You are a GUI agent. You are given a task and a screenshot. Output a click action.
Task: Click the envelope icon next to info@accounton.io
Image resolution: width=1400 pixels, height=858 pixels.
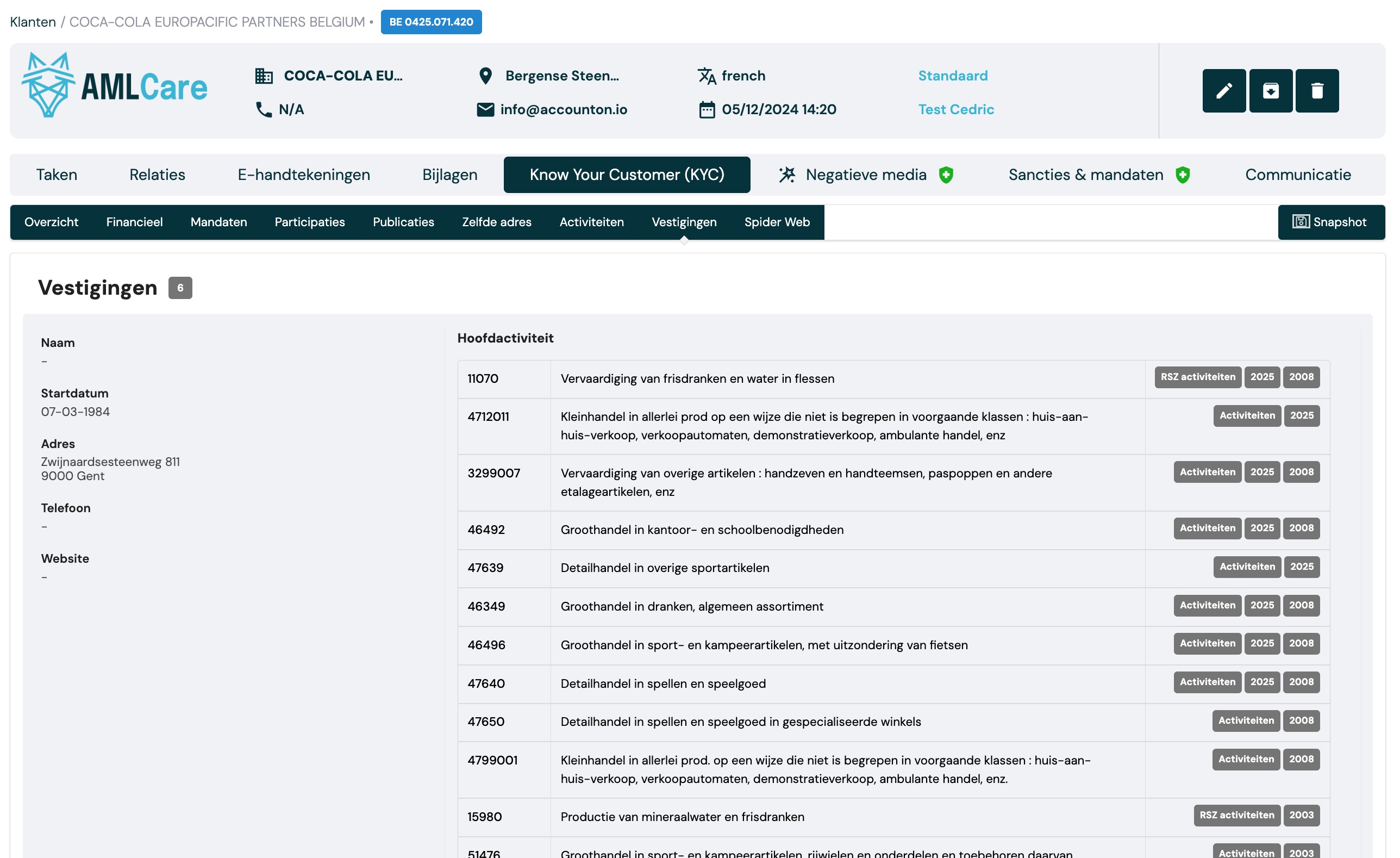485,110
